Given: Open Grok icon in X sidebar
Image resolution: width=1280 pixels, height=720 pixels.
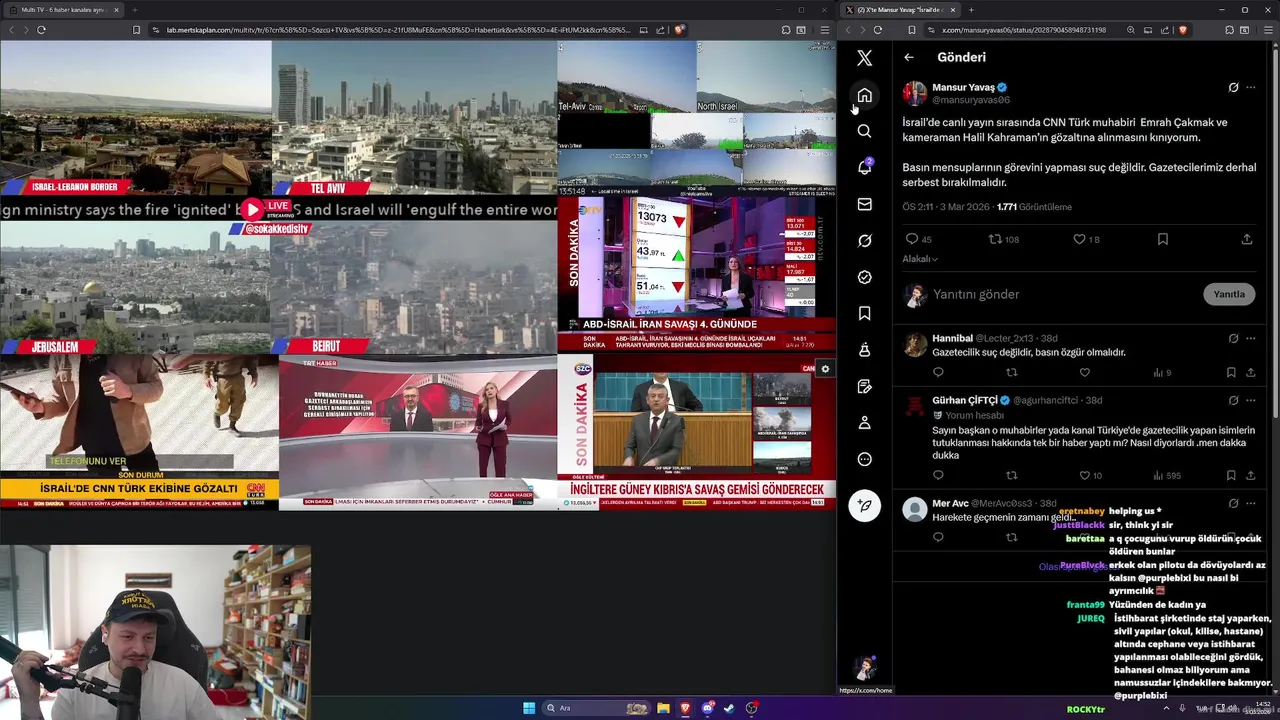Looking at the screenshot, I should (x=864, y=240).
